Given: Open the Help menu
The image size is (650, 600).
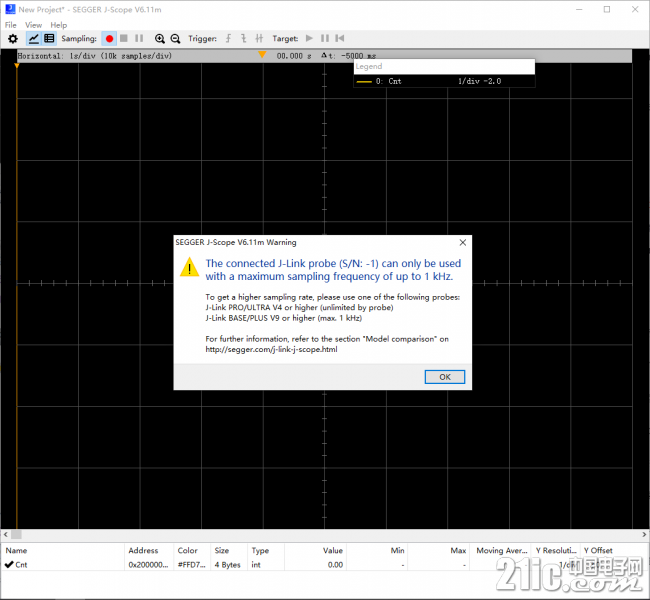Looking at the screenshot, I should (x=58, y=25).
